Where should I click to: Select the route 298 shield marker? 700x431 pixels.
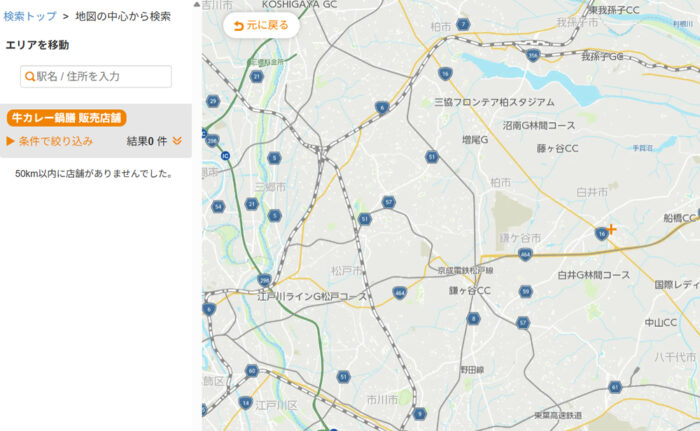[264, 280]
